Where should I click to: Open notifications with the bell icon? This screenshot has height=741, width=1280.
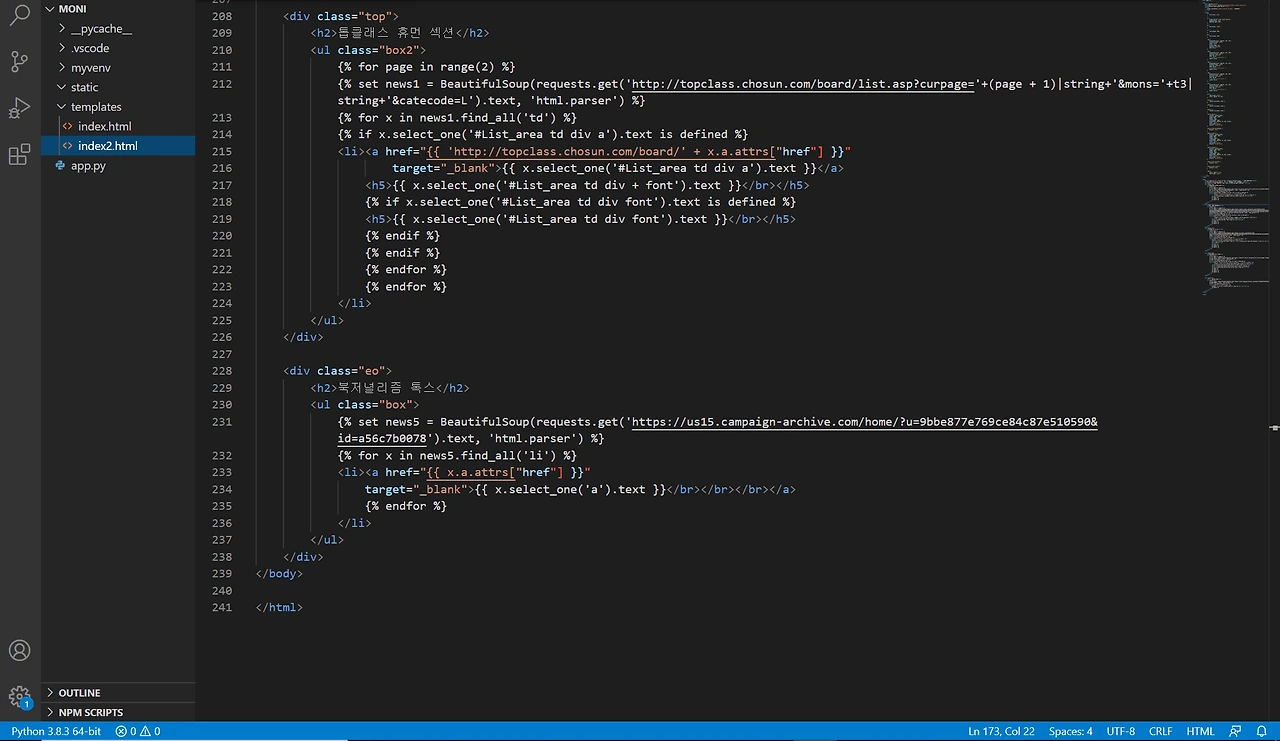point(1262,731)
